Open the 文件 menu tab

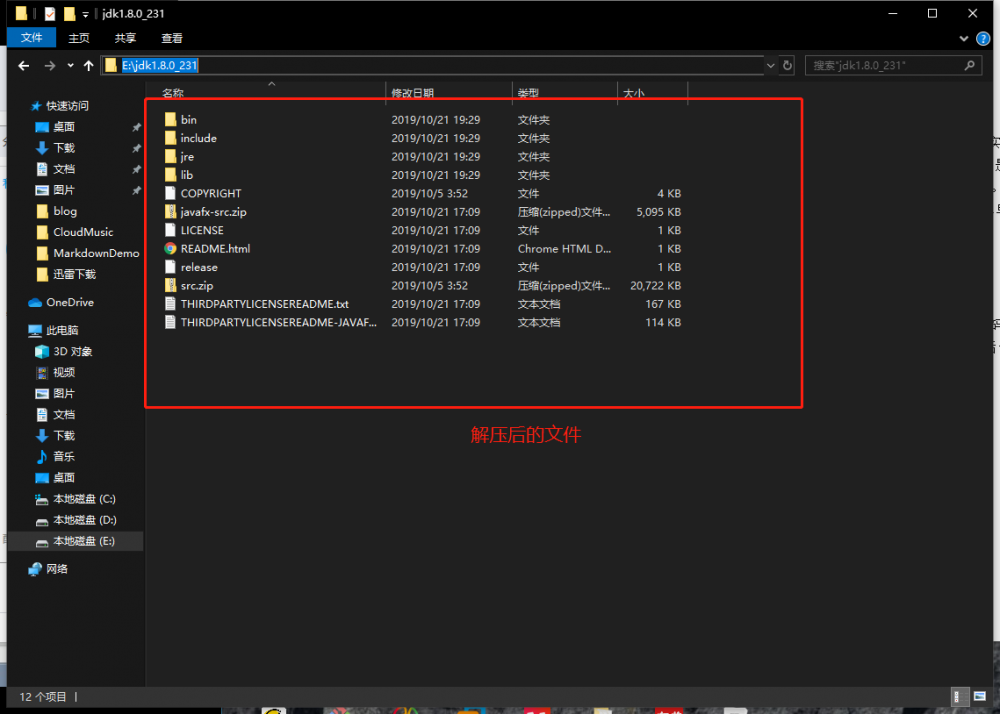coord(31,38)
